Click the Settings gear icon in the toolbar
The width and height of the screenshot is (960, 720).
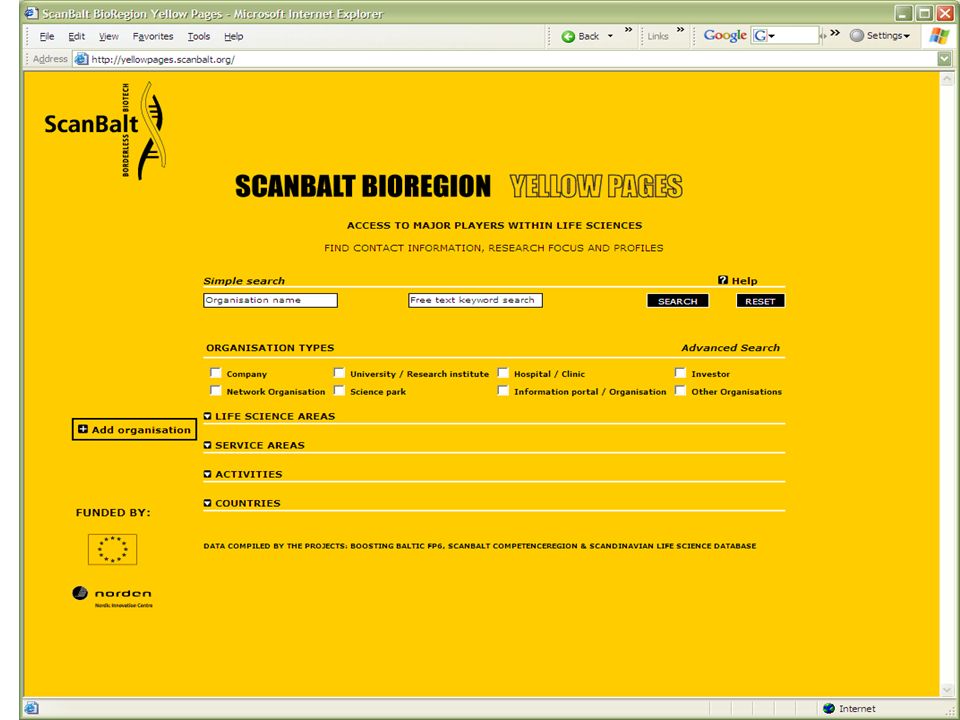point(857,36)
